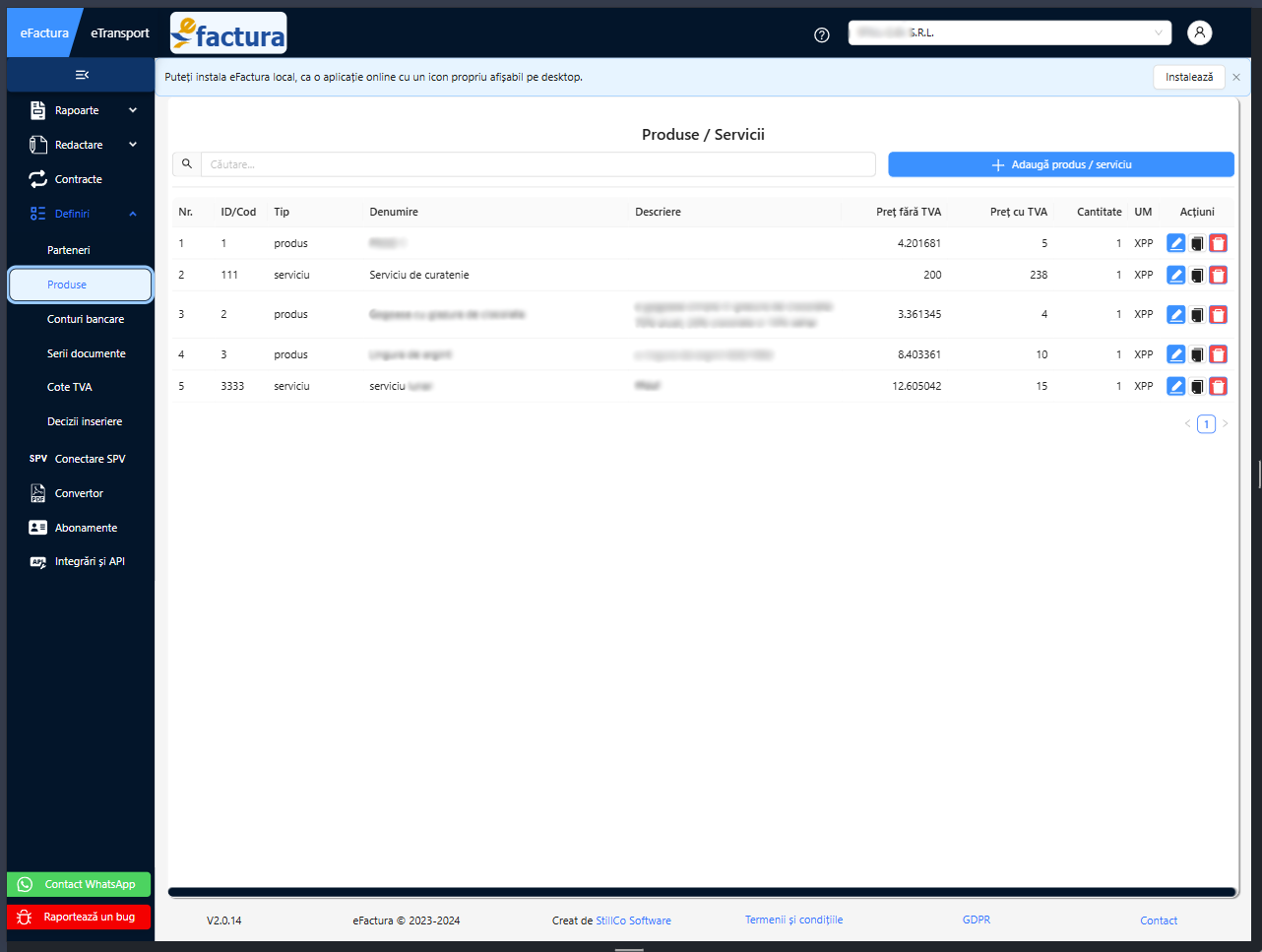Open the company selector dropdown
Screen dimensions: 1262x952
click(1009, 32)
